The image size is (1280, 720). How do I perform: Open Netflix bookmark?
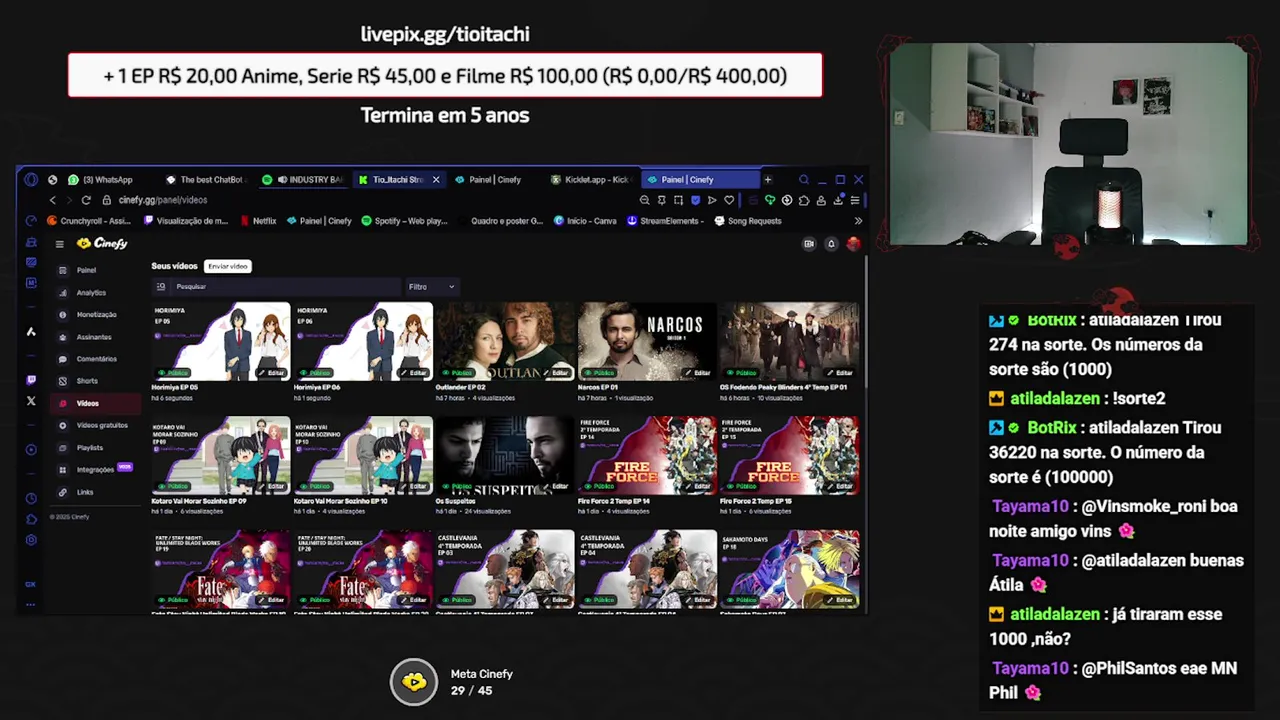257,221
